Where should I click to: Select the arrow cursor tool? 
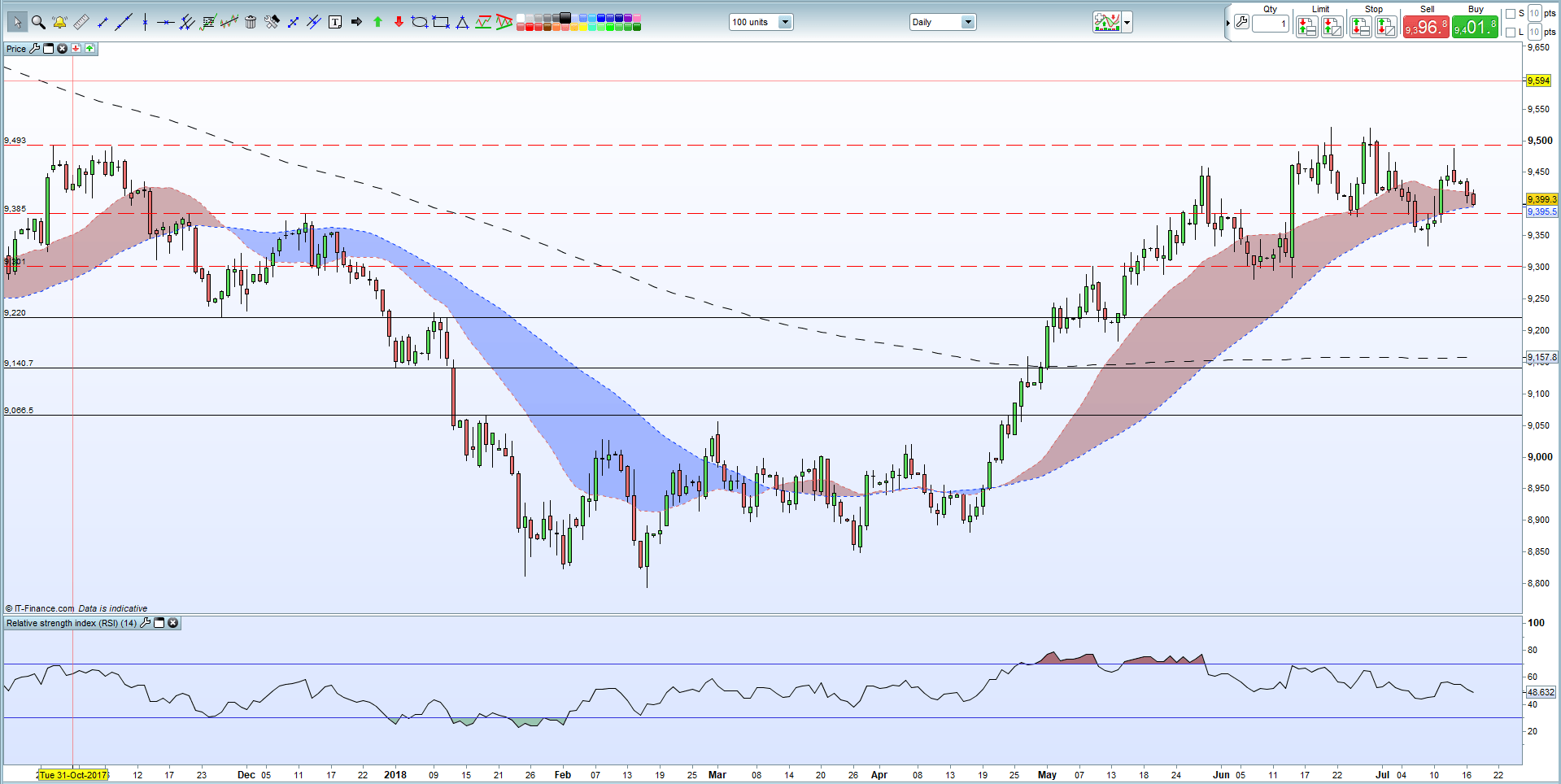16,22
